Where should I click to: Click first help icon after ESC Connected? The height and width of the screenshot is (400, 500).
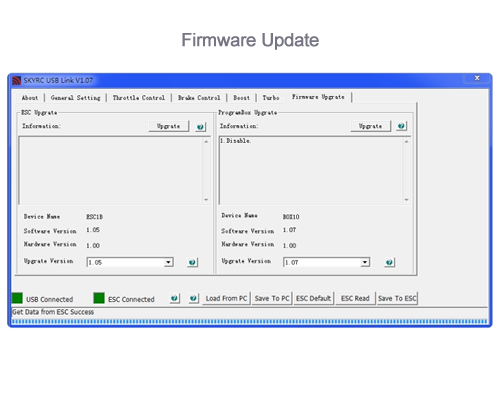(x=174, y=298)
